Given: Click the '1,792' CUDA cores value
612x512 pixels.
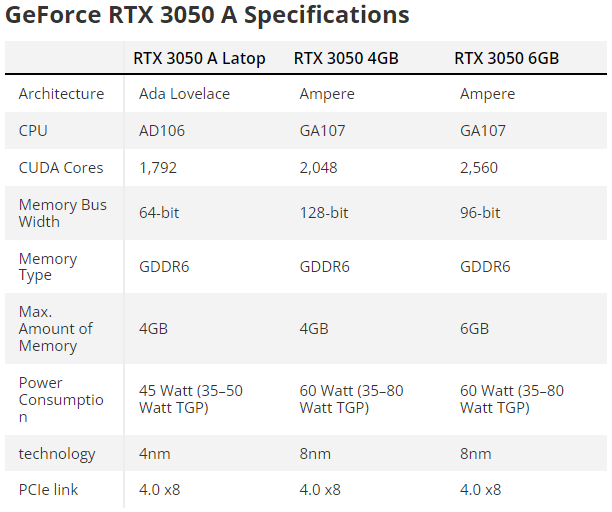Looking at the screenshot, I should tap(158, 167).
